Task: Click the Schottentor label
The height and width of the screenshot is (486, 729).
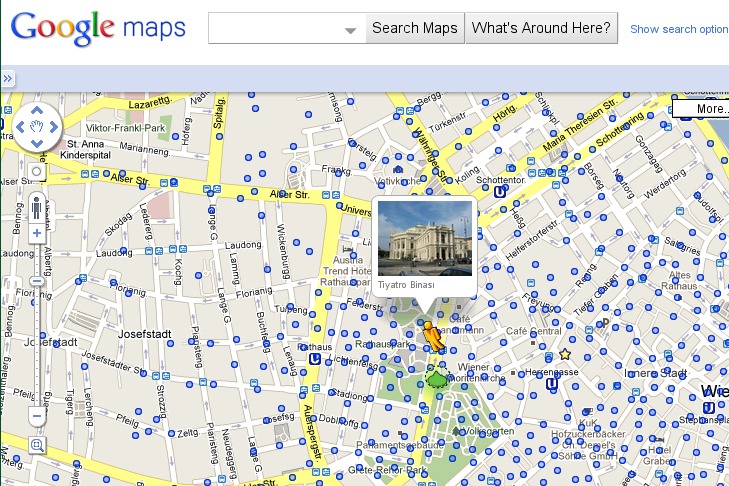Action: click(500, 180)
